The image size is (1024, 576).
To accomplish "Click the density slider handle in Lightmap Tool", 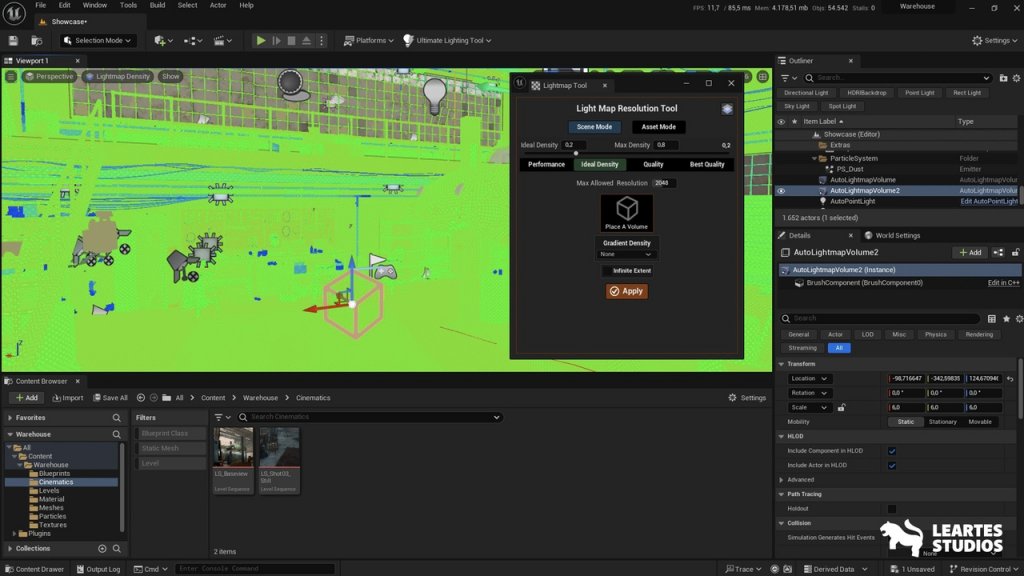I will pyautogui.click(x=575, y=153).
